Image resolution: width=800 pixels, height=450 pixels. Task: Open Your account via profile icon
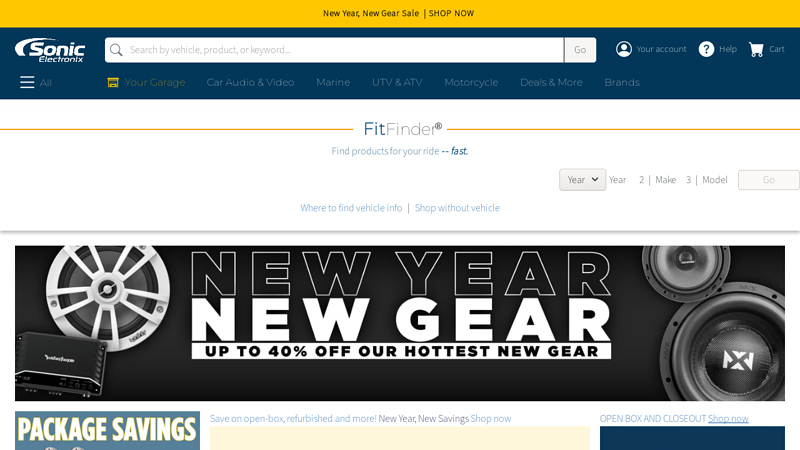pos(623,49)
